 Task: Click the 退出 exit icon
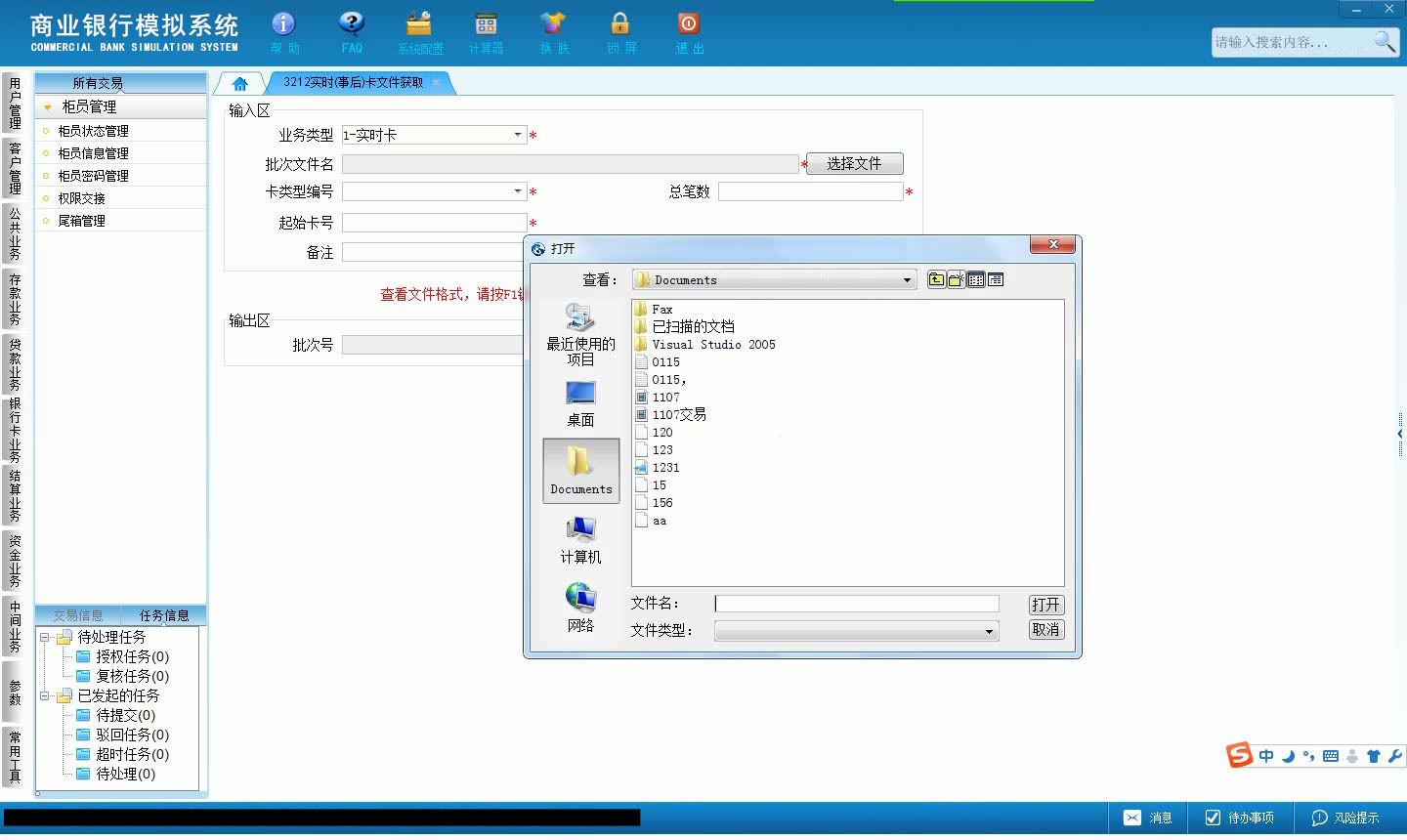(x=689, y=32)
